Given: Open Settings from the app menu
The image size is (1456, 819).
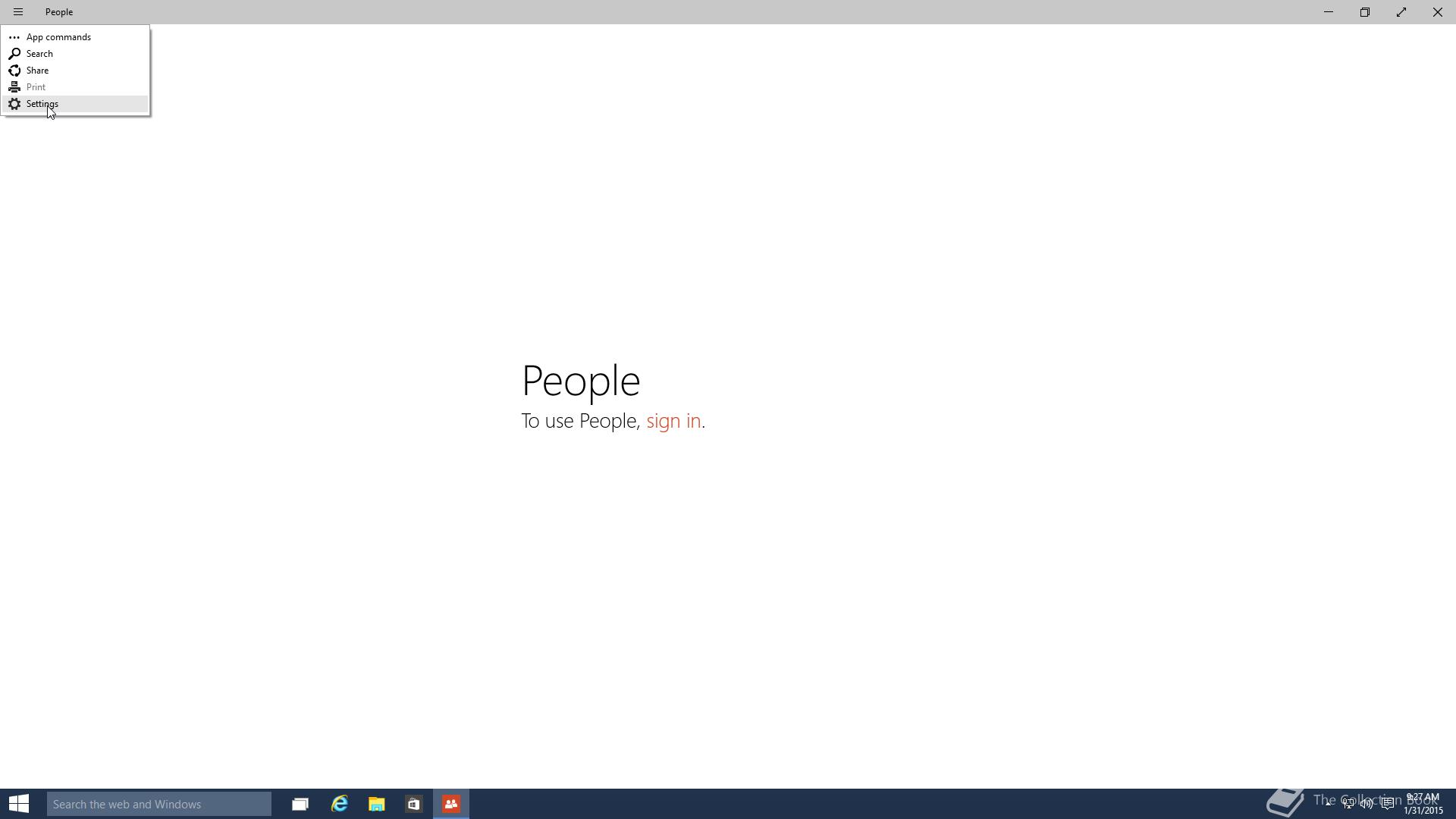Looking at the screenshot, I should pos(75,104).
